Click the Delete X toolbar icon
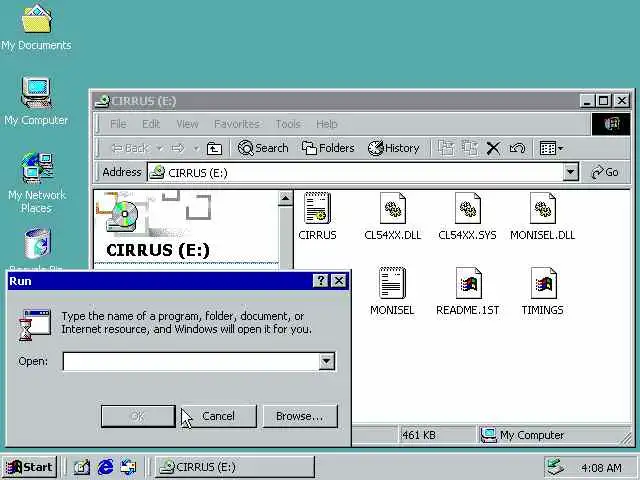This screenshot has width=640, height=480. pos(493,148)
